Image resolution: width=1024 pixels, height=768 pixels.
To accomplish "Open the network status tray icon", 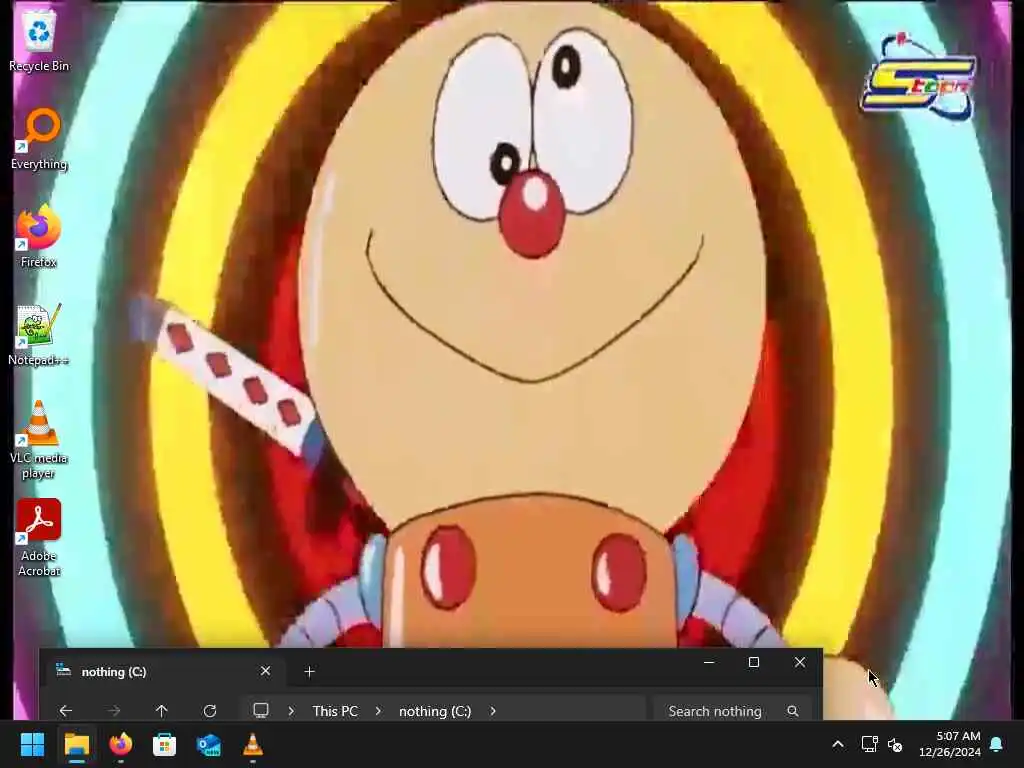I will click(869, 744).
